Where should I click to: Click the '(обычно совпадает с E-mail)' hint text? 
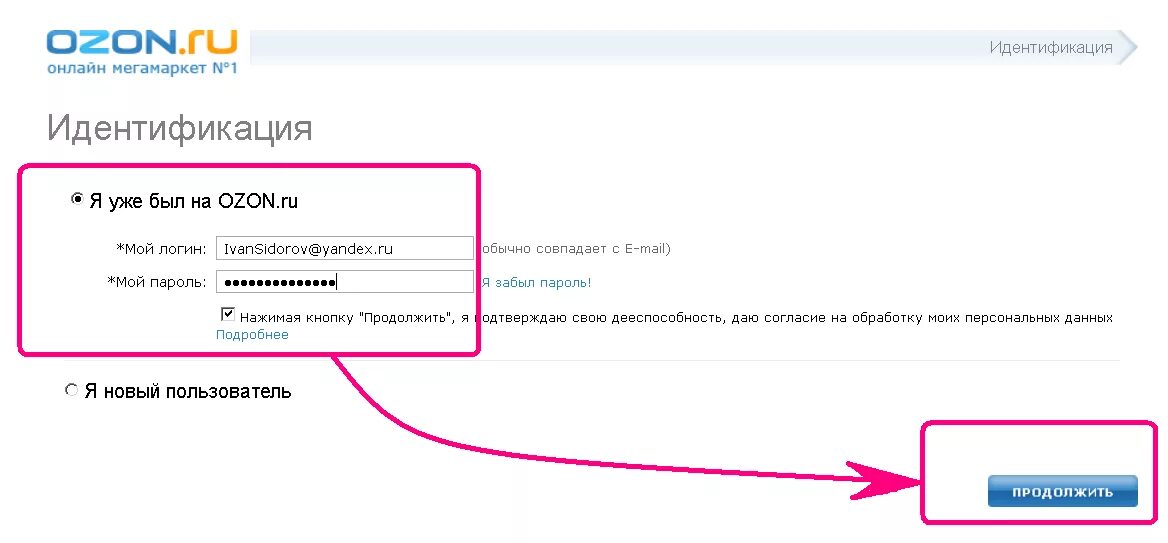pos(574,249)
